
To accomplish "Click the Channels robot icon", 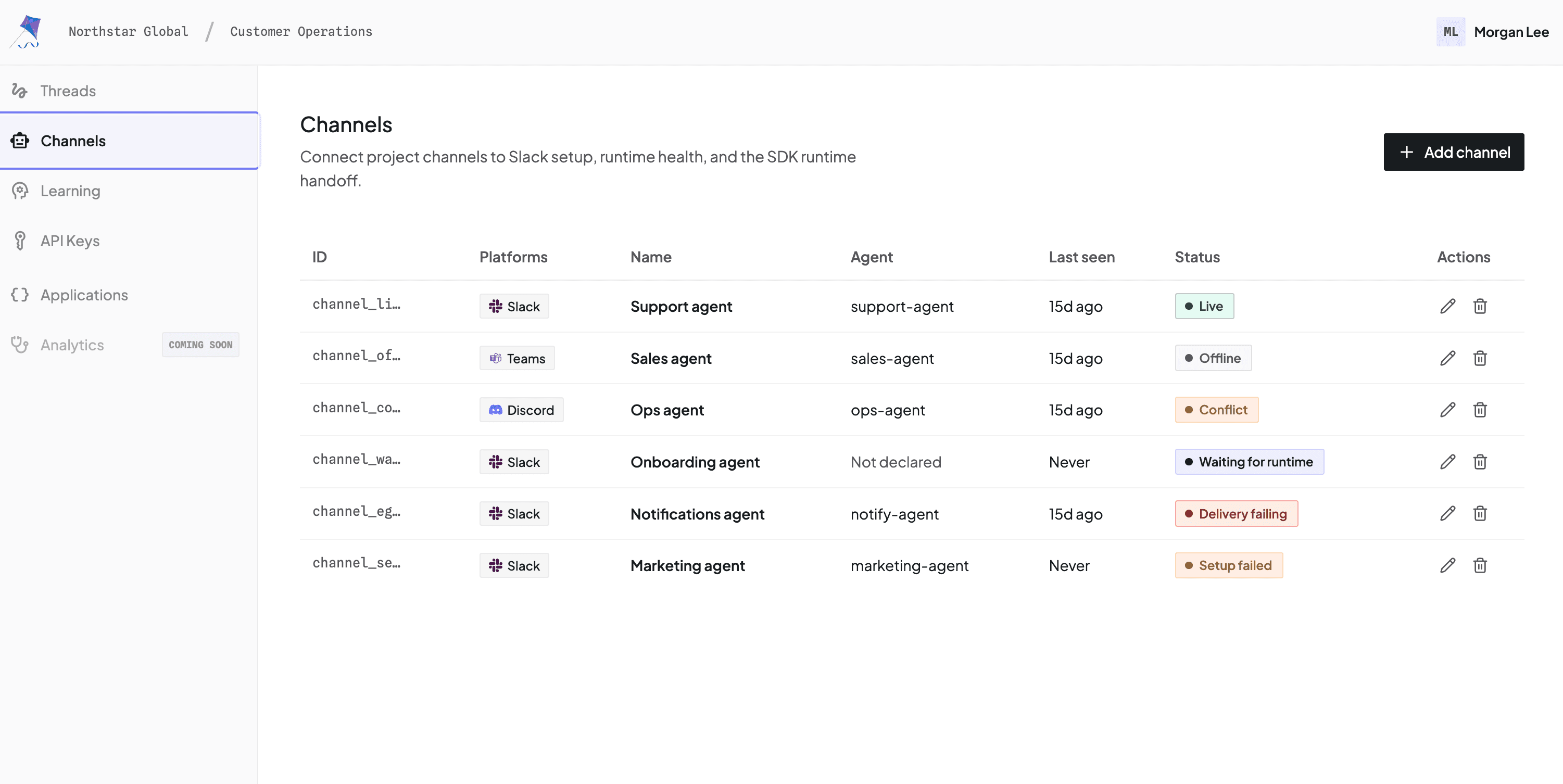I will [19, 141].
